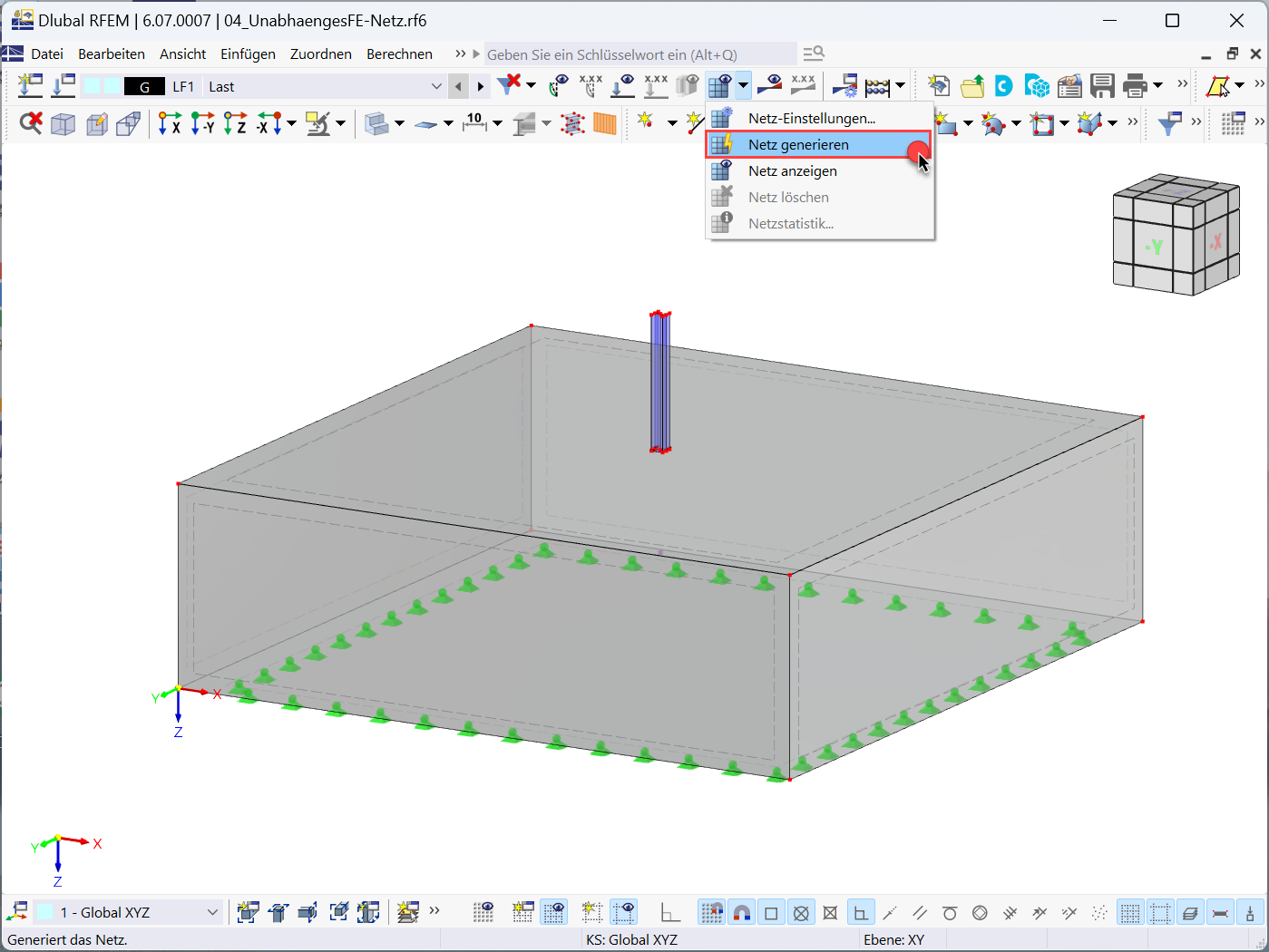Screen dimensions: 1269x952
Task: Click the cancel zoom magnifier icon
Action: [x=29, y=122]
